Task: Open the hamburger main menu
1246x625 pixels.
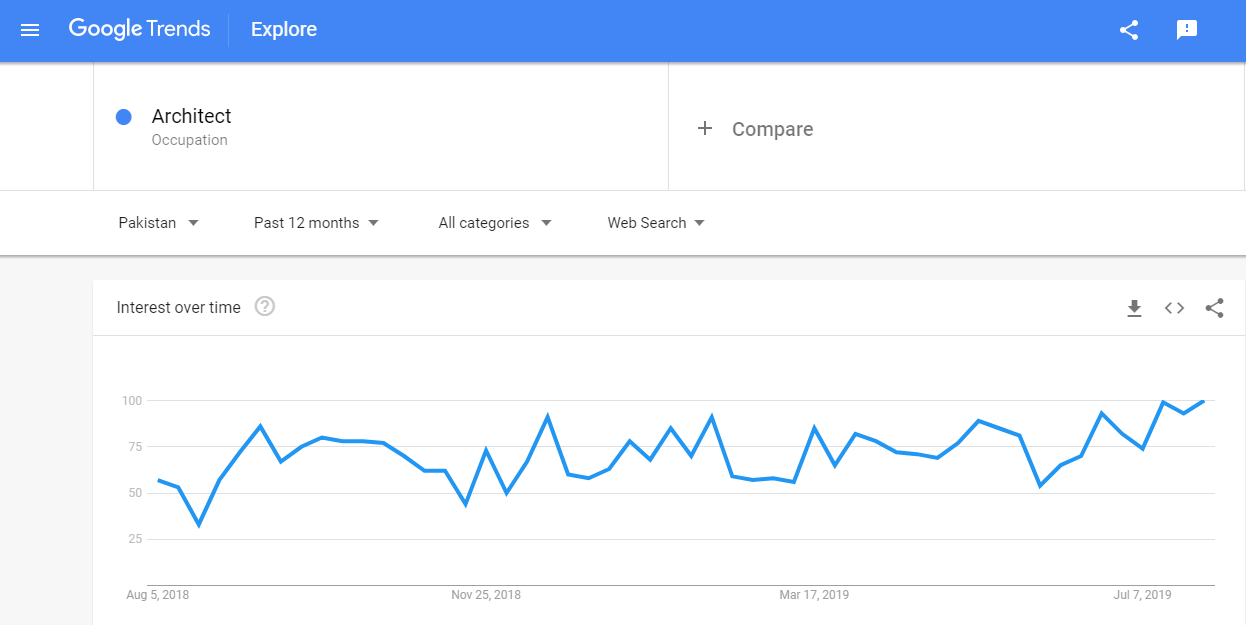Action: 30,30
